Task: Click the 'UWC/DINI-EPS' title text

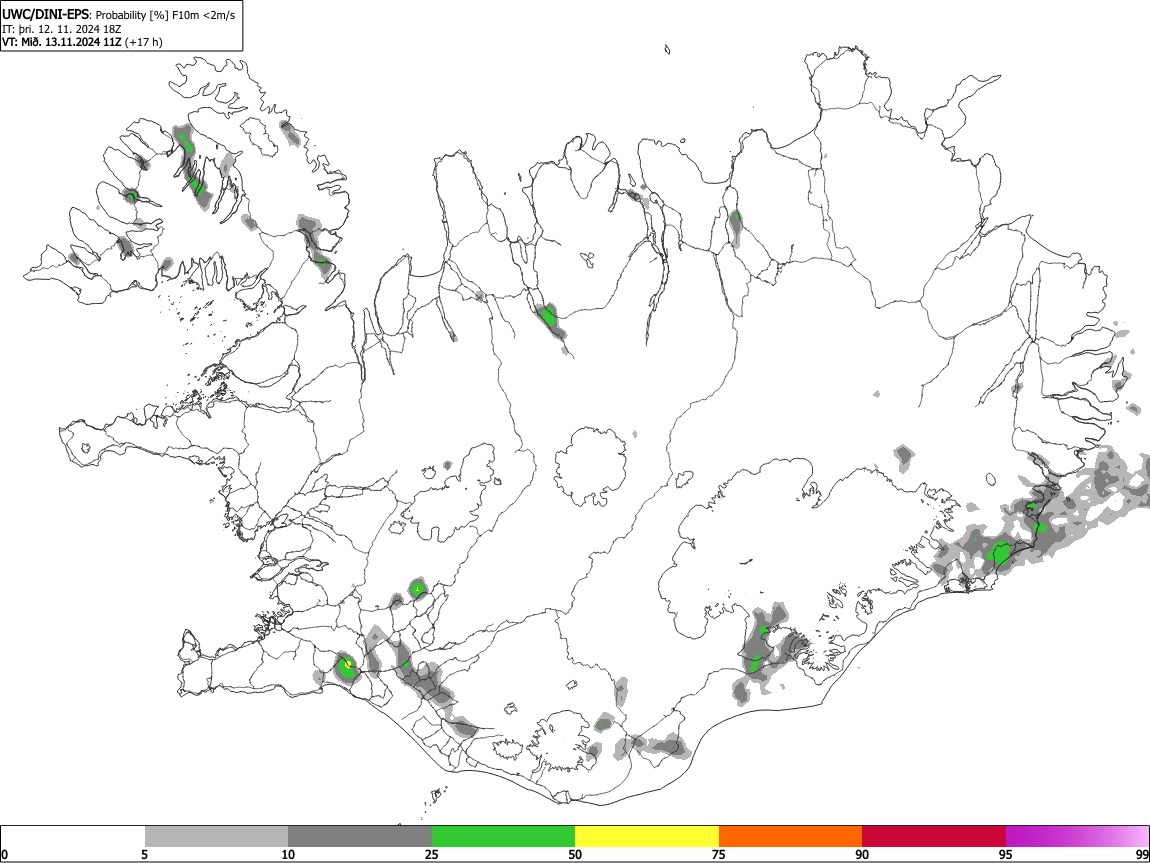Action: click(x=46, y=15)
